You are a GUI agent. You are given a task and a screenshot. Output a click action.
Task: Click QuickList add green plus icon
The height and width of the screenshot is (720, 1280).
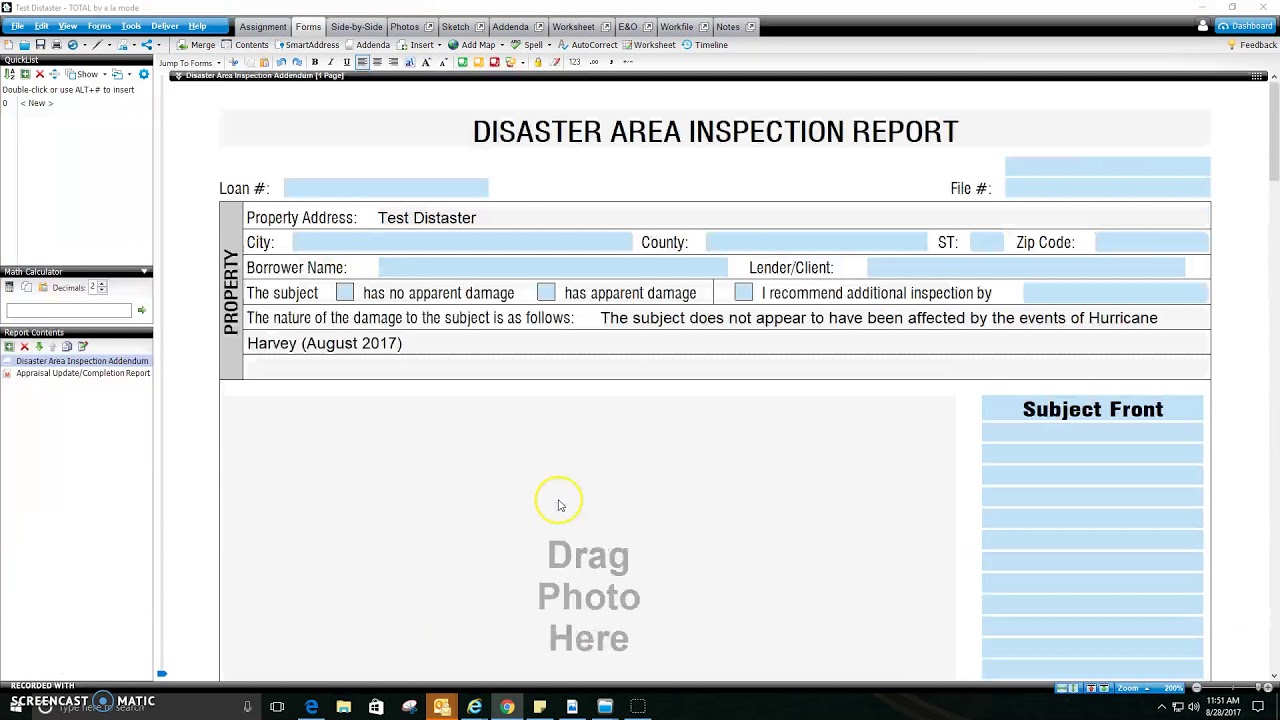coord(25,74)
